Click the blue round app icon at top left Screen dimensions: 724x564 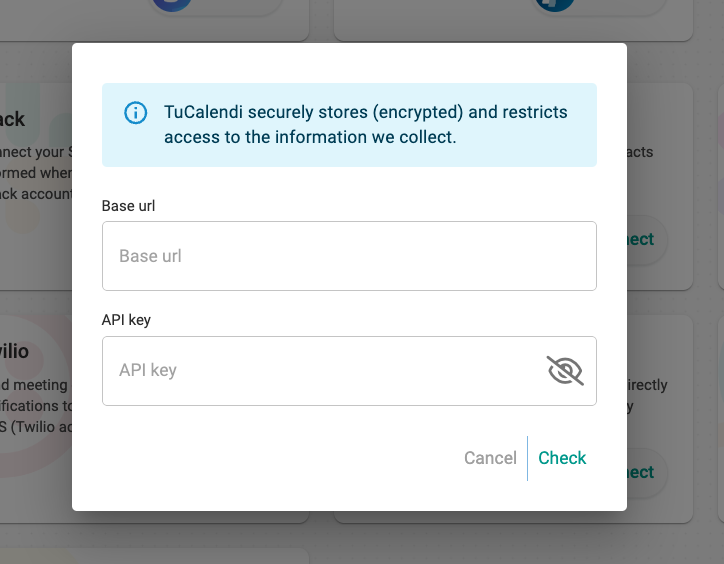click(172, 5)
